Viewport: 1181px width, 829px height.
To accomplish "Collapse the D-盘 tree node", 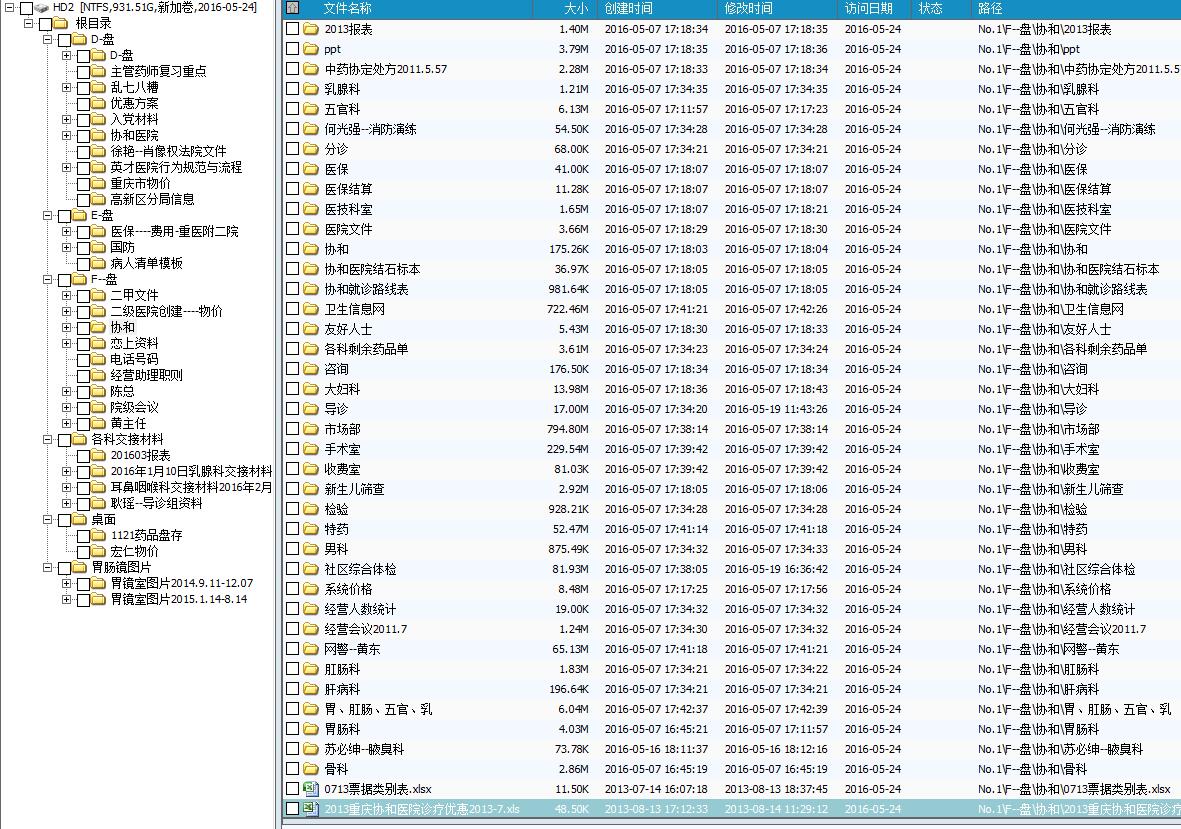I will pyautogui.click(x=47, y=39).
